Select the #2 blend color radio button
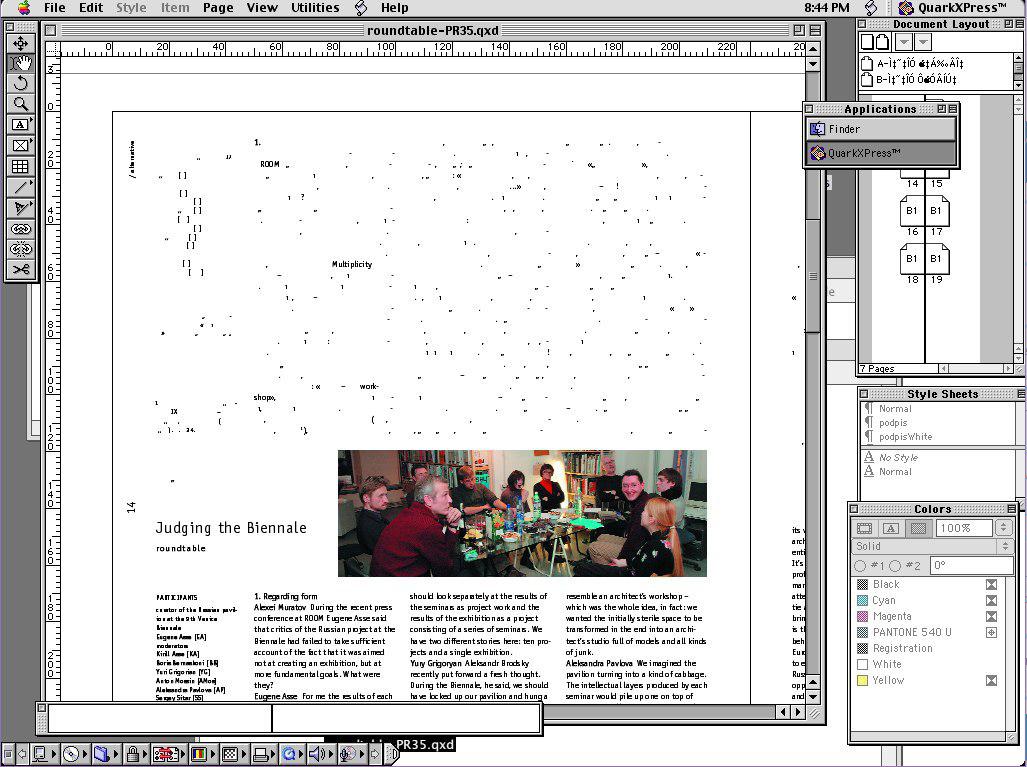 click(895, 565)
